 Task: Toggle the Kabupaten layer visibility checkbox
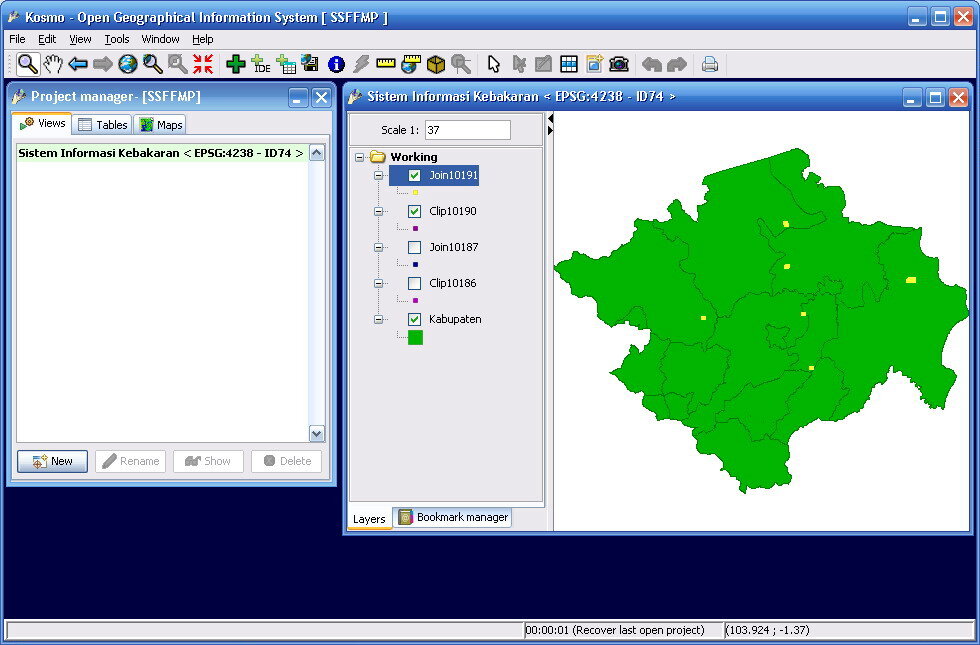pyautogui.click(x=415, y=319)
